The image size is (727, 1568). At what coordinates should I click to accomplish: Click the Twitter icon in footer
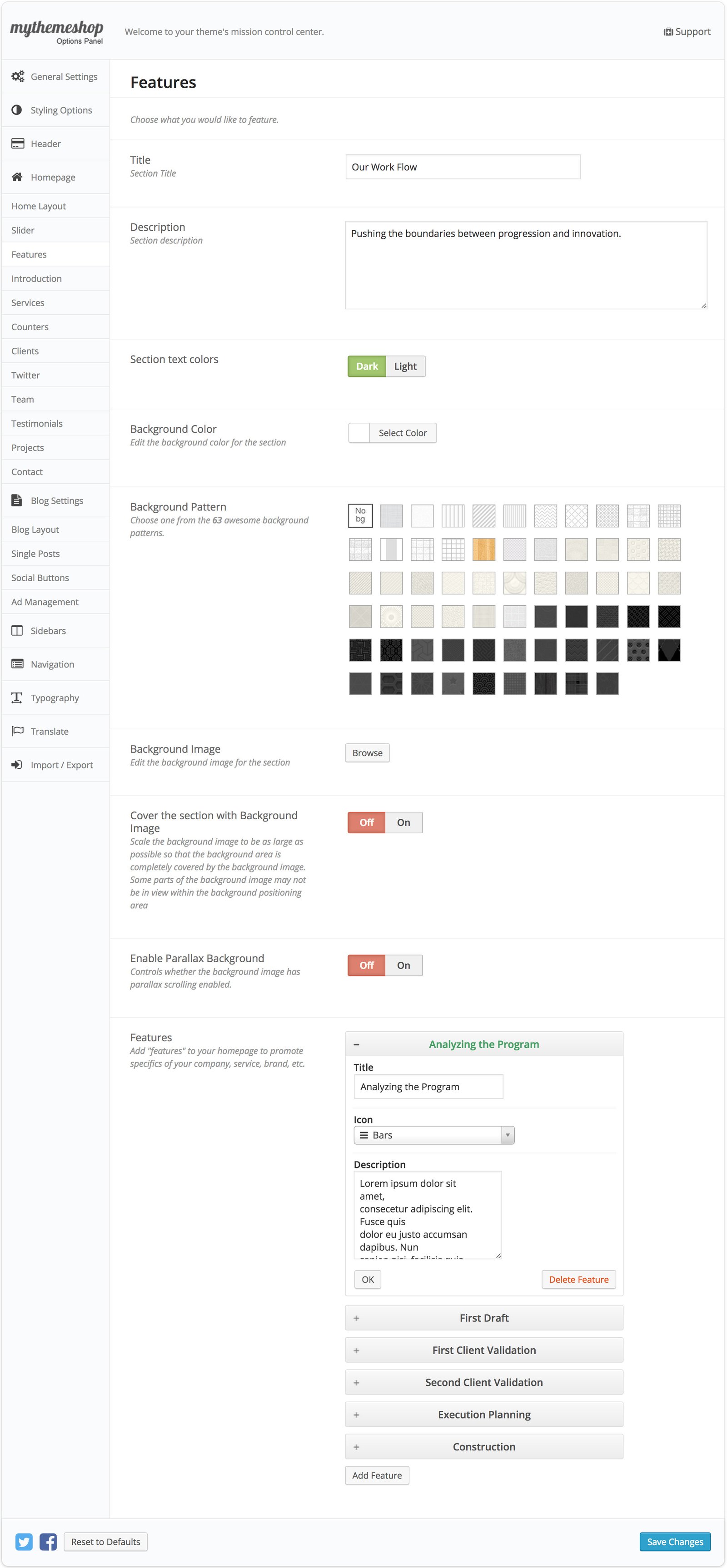24,1541
